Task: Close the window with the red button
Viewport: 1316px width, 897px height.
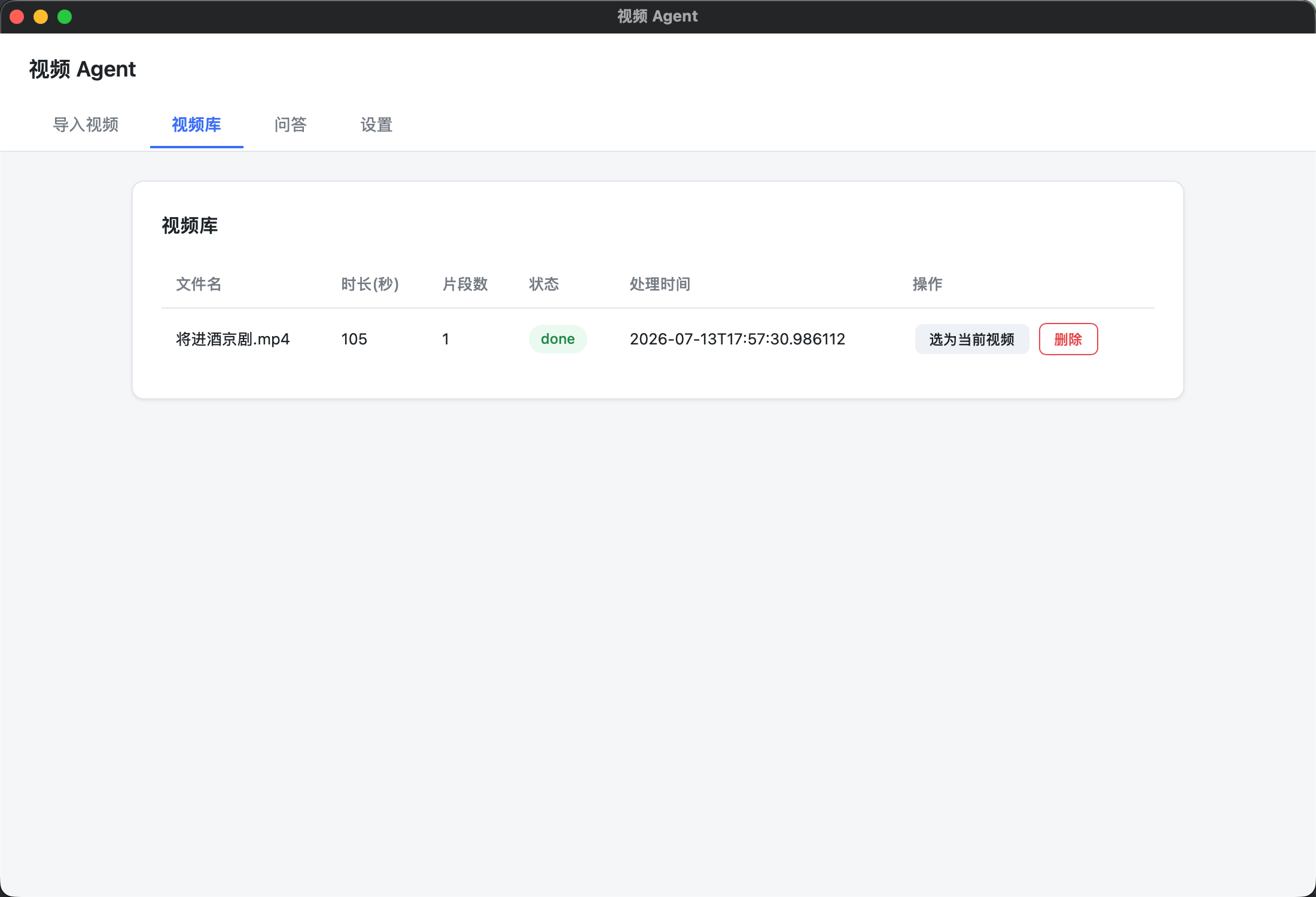Action: [17, 17]
